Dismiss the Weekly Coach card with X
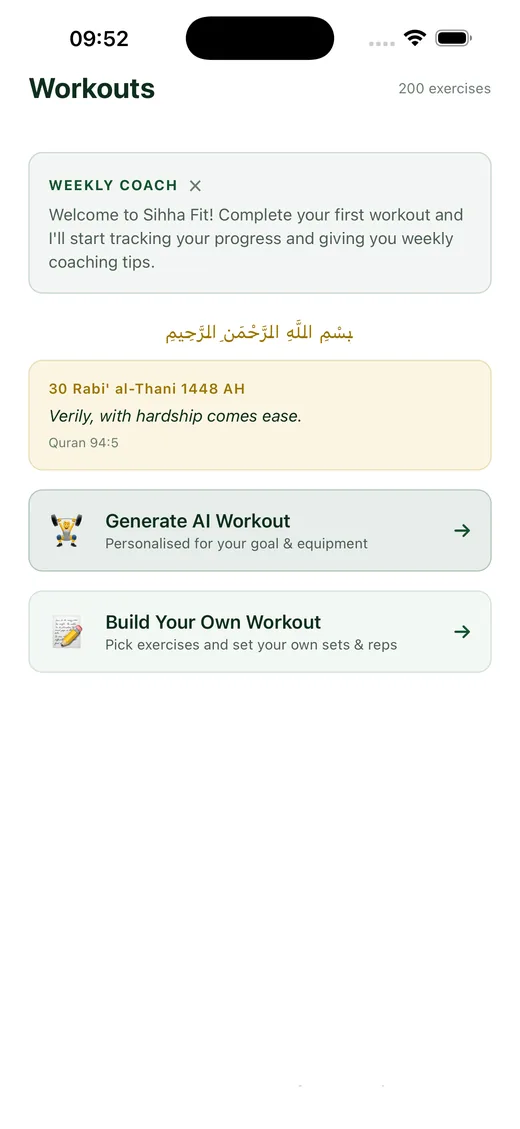Screen dimensions: 520x1129 pos(195,186)
